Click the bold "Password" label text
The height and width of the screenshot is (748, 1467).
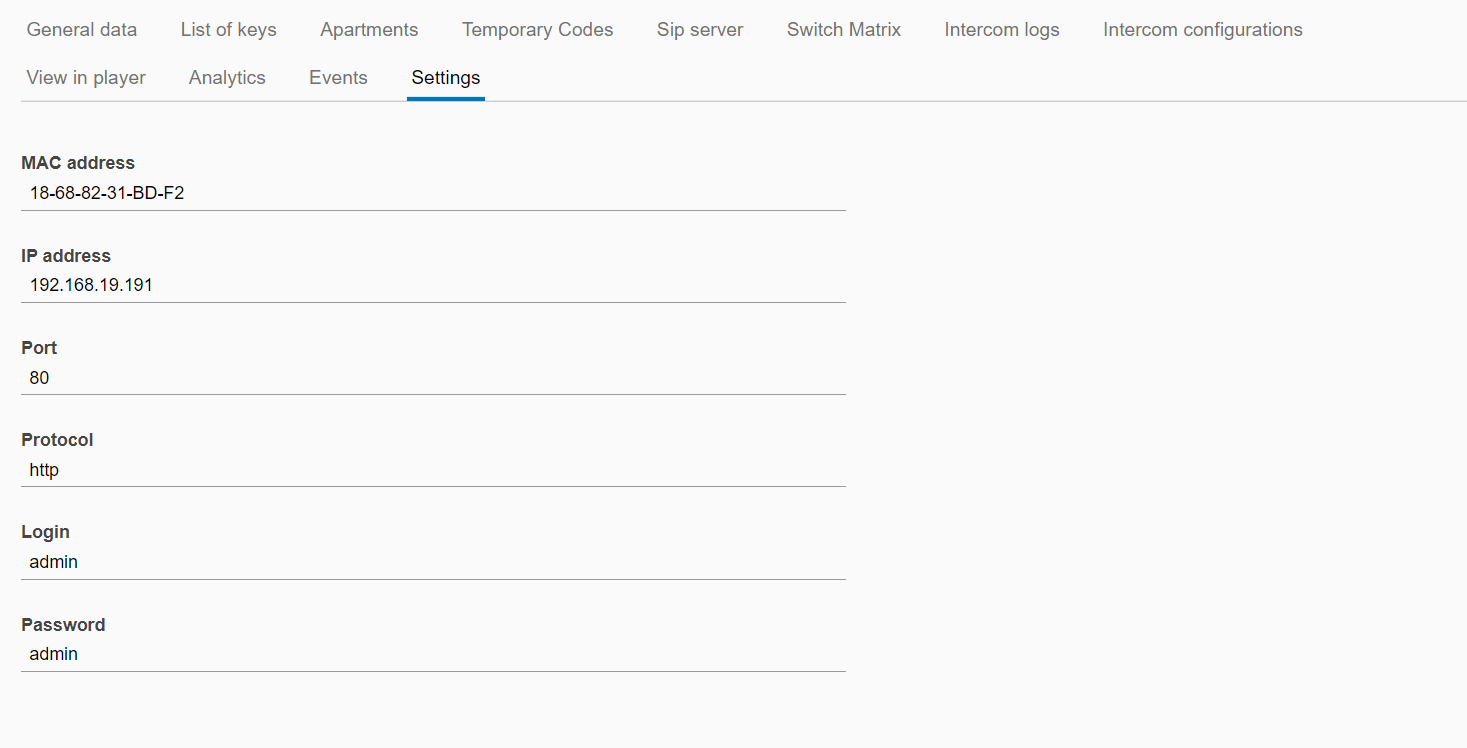[x=63, y=625]
